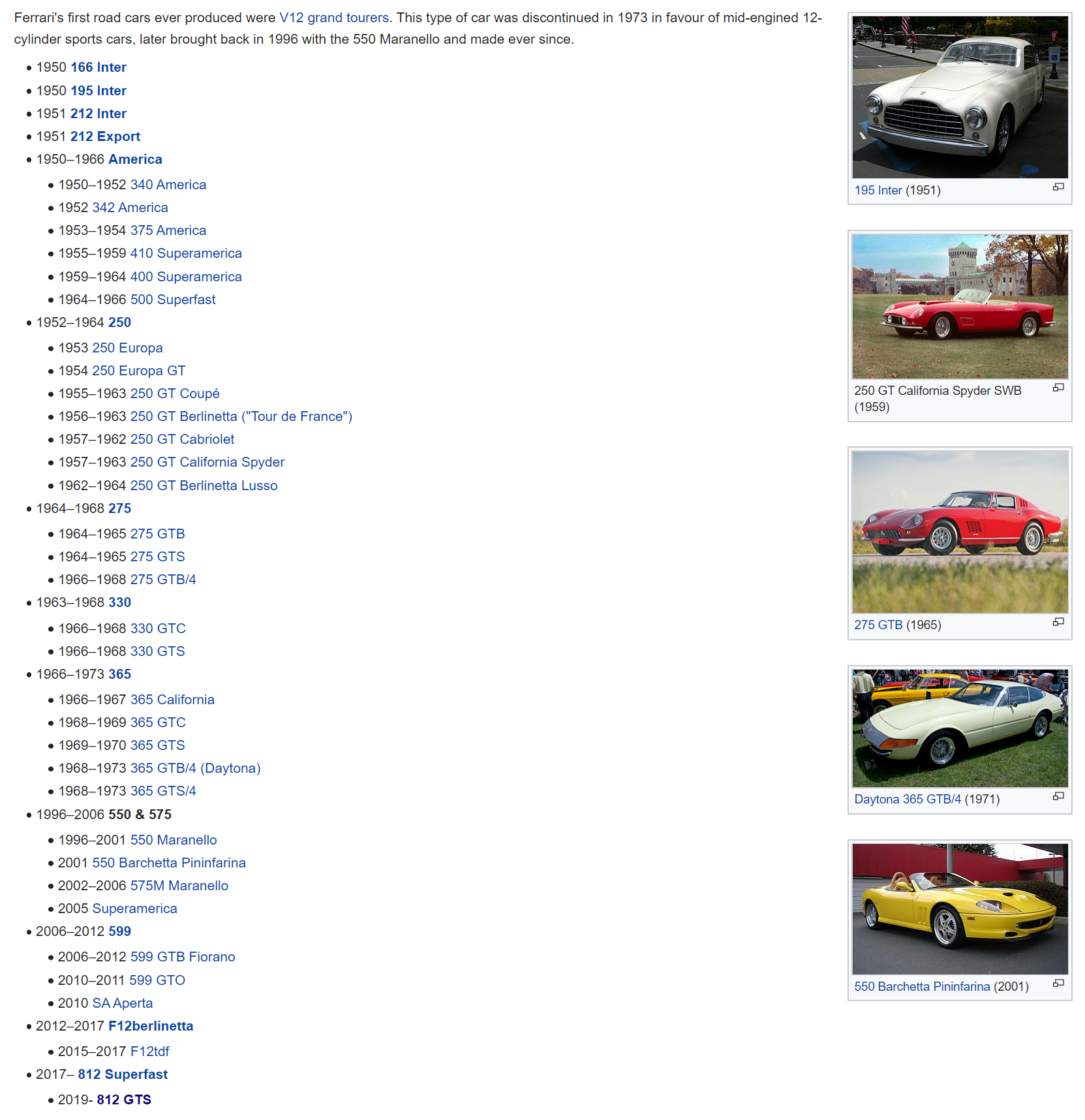1085x1120 pixels.
Task: Enlarge the 195 Inter image via magnify icon
Action: tap(1058, 187)
